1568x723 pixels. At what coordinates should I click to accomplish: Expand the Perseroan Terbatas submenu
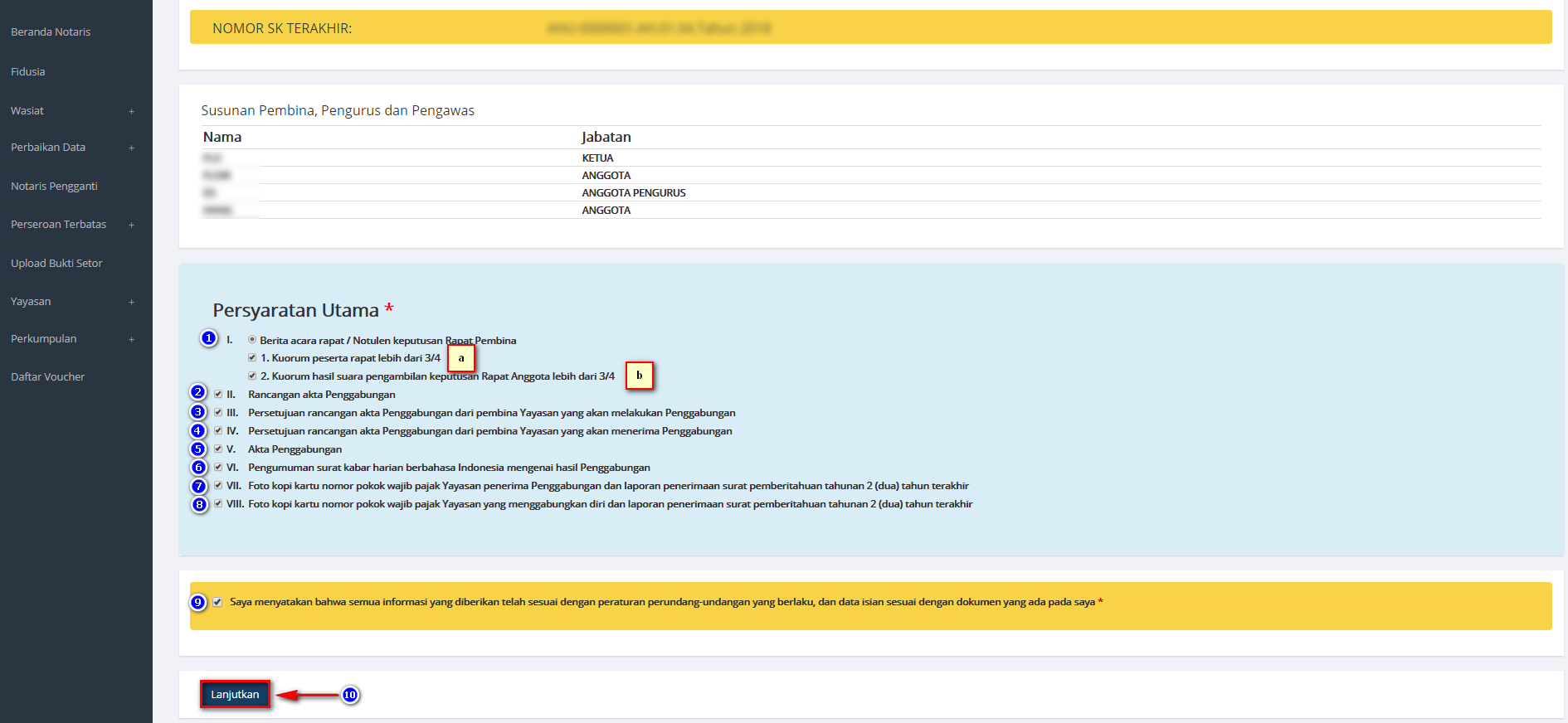click(131, 225)
